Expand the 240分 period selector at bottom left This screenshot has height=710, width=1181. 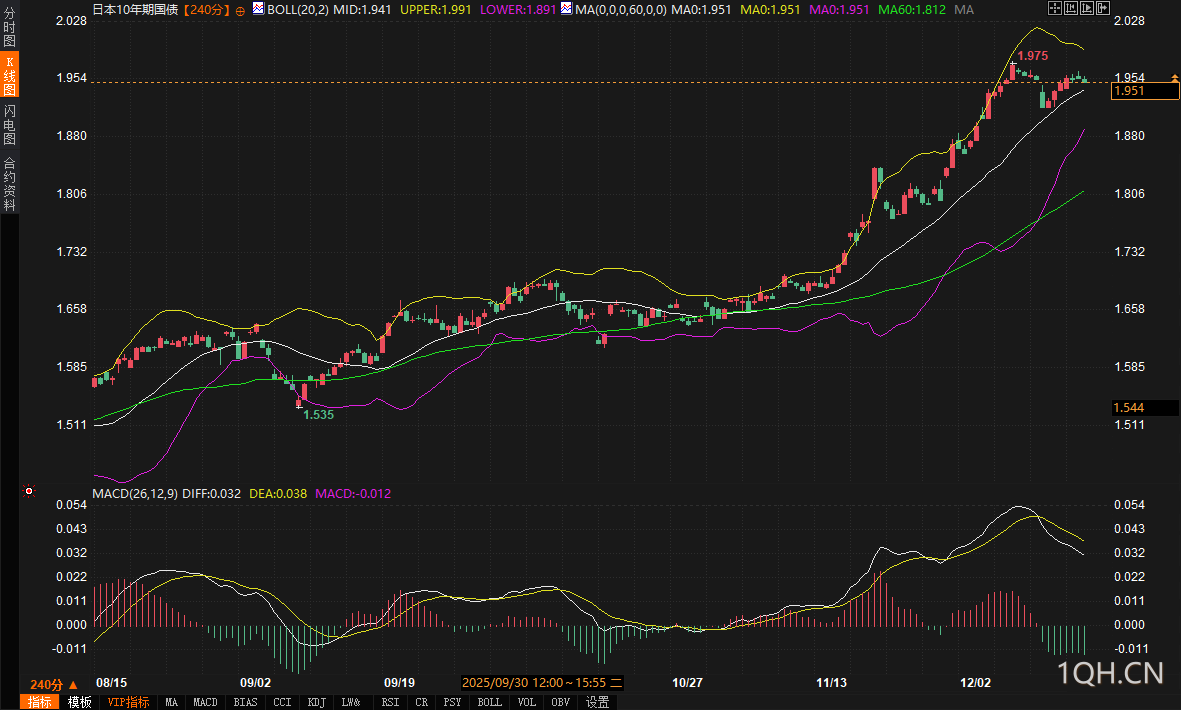[x=54, y=685]
